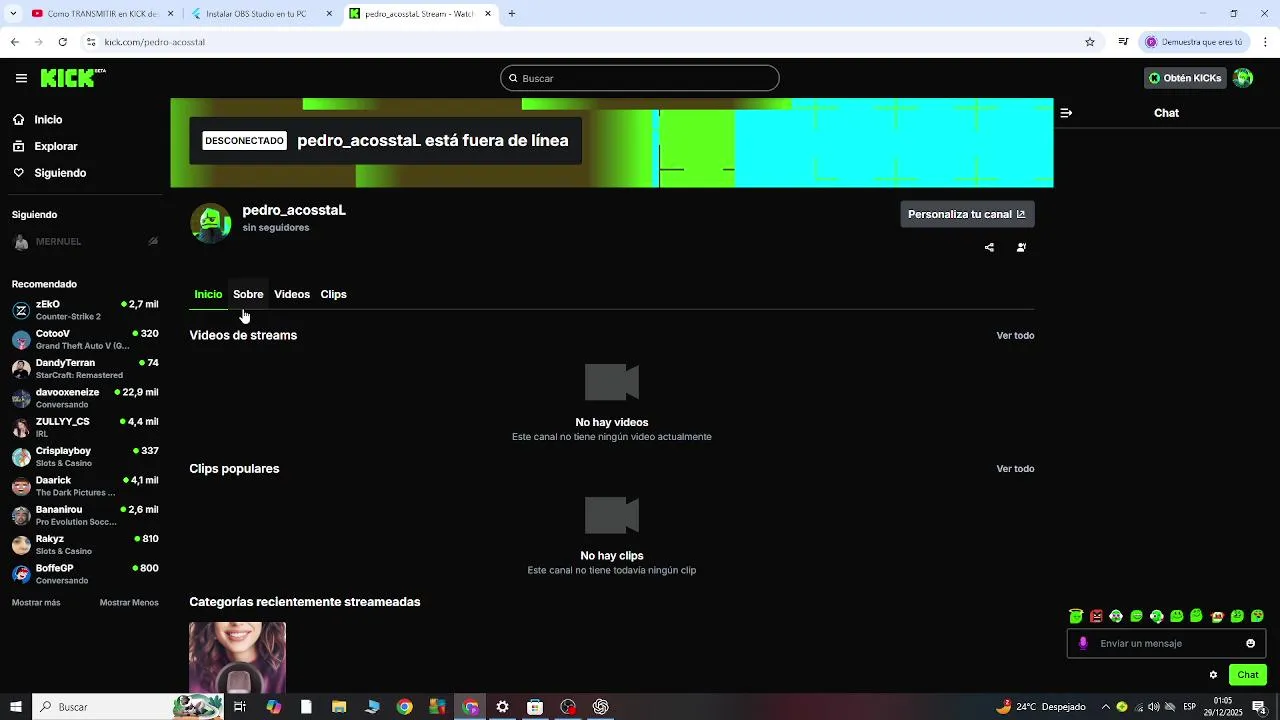Insert the headset gamer emote

(1116, 616)
